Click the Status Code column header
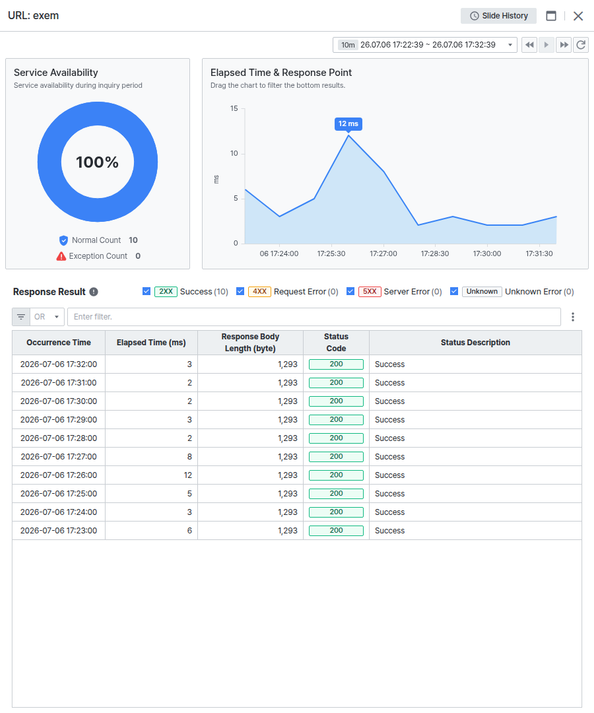Screen dimensions: 594x713 [x=336, y=342]
